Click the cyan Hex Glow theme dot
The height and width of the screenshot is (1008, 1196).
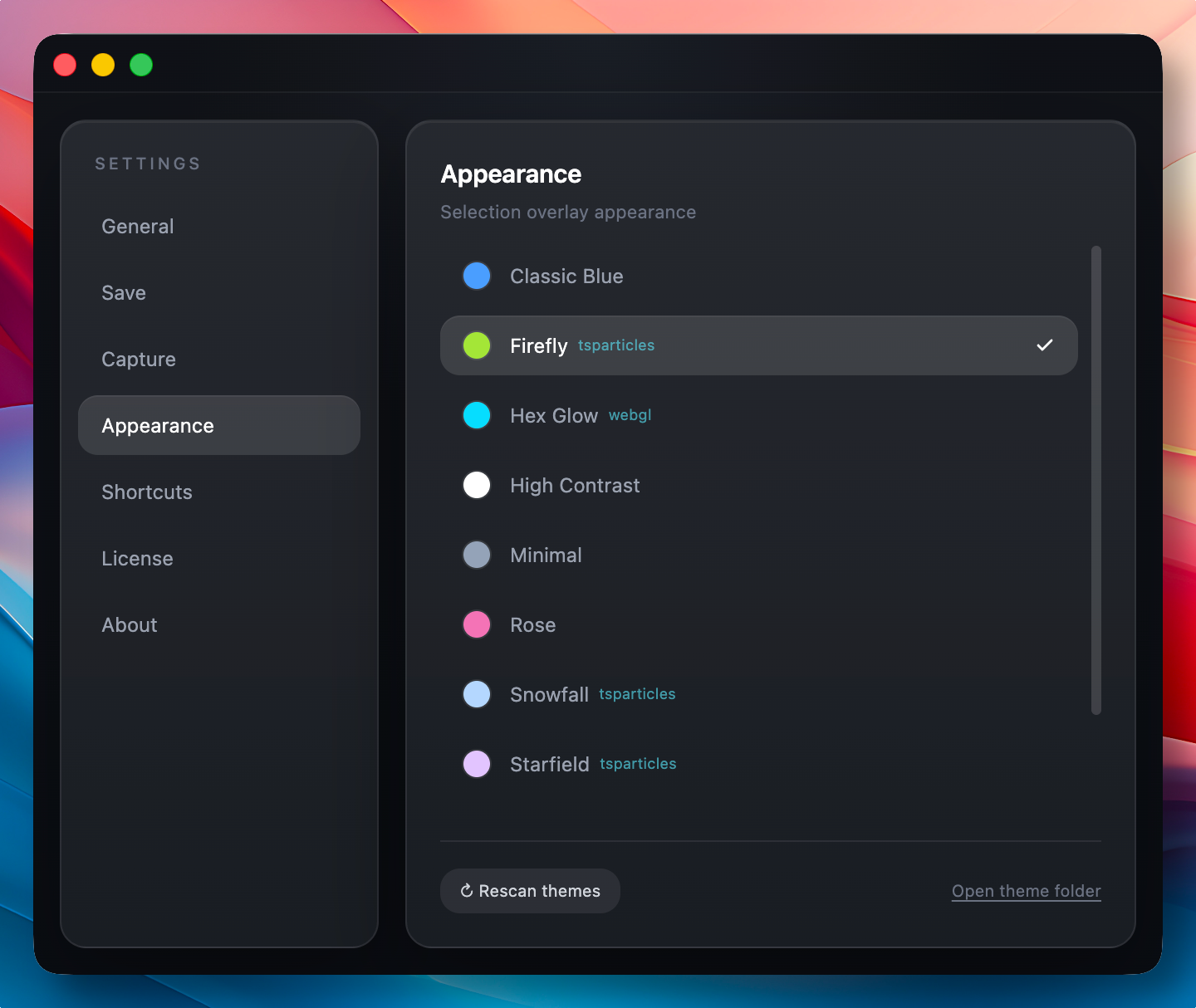(x=477, y=415)
